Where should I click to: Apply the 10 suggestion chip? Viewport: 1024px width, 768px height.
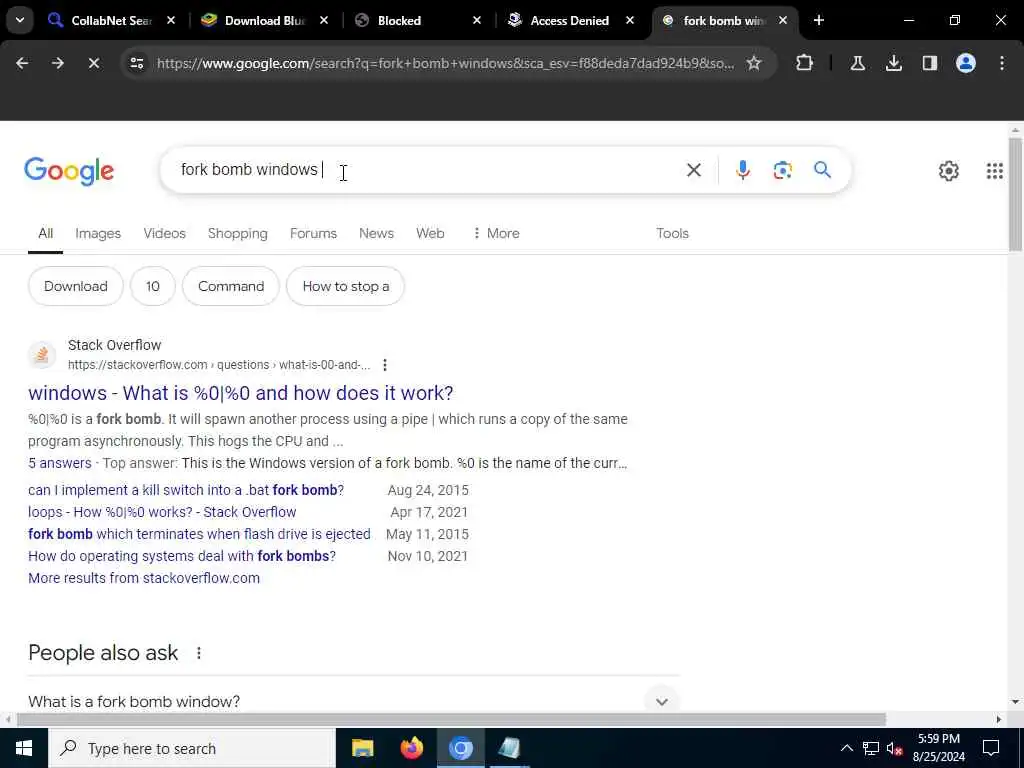153,286
